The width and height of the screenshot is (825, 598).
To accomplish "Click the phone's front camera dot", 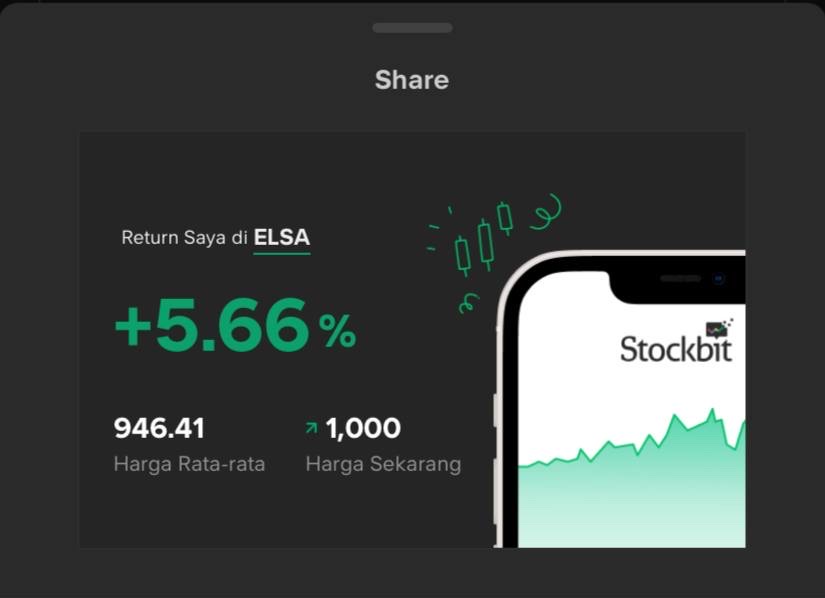I will [719, 279].
